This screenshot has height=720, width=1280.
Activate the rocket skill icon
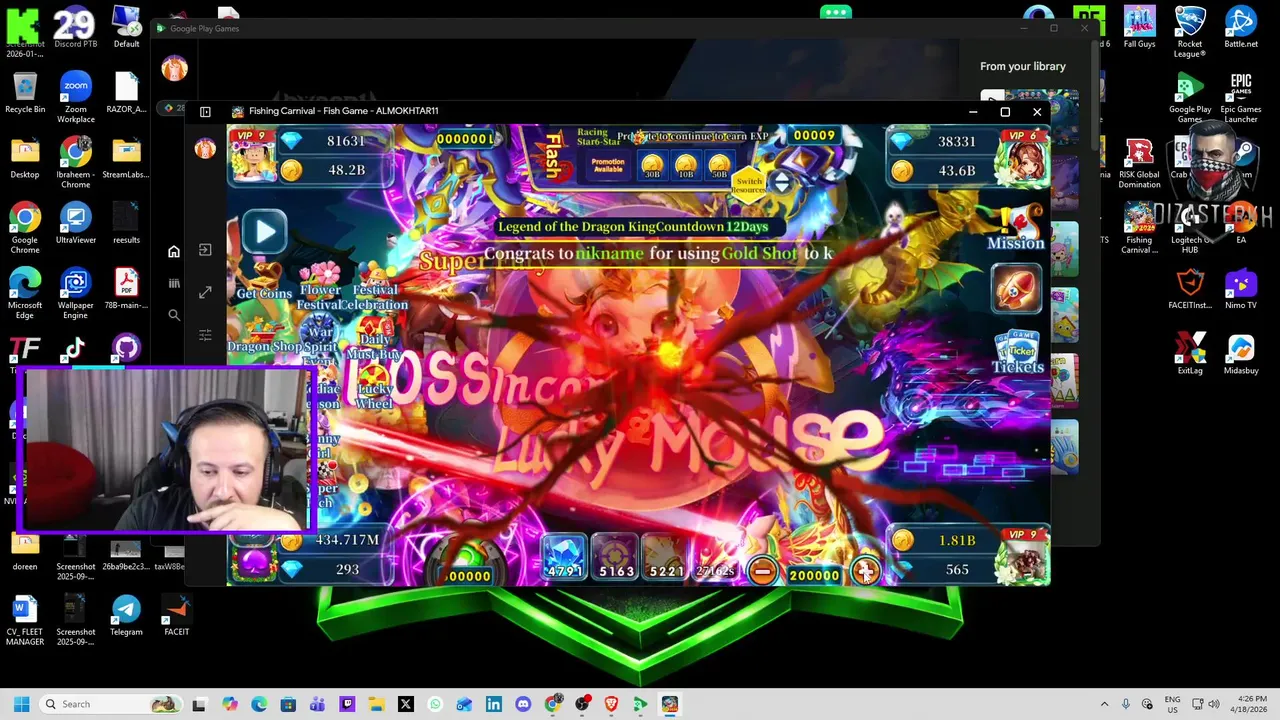1016,287
